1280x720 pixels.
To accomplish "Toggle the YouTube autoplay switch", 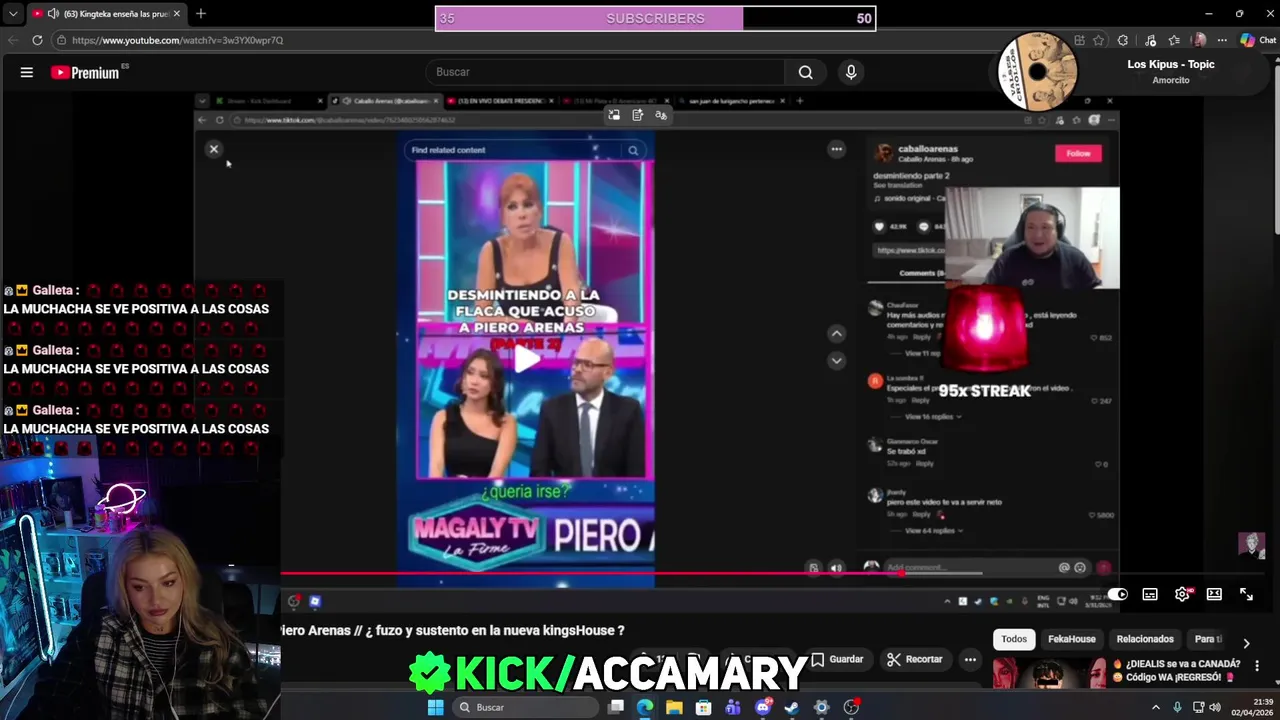I will tap(1117, 594).
